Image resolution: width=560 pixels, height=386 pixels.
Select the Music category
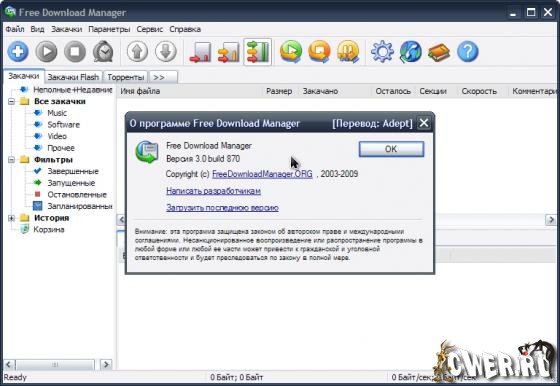pyautogui.click(x=57, y=113)
